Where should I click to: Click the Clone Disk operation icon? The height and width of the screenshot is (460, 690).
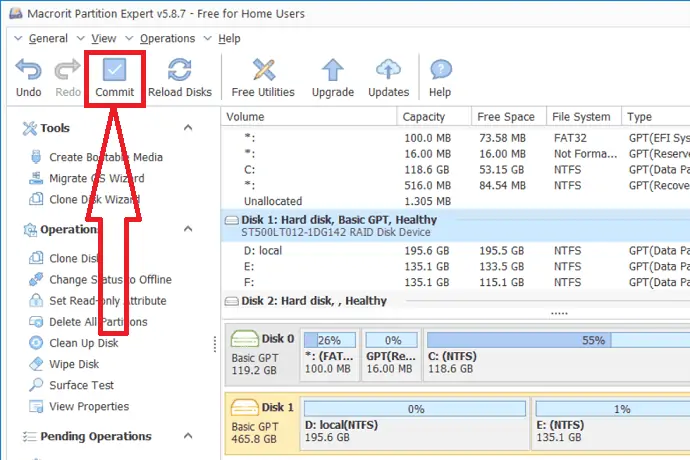pos(36,258)
